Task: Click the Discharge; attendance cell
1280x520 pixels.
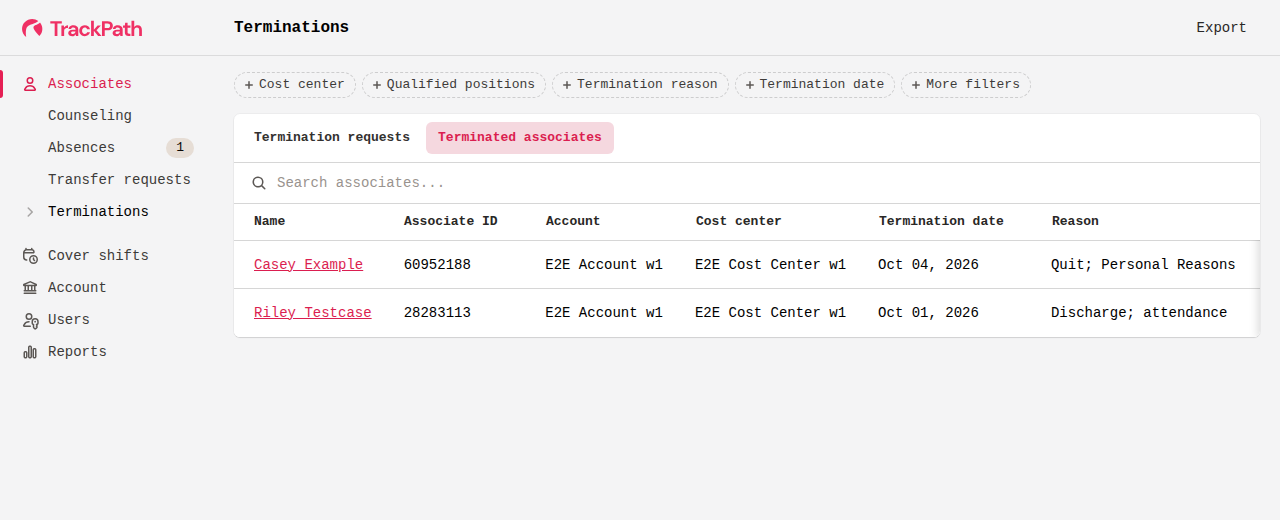Action: click(x=1139, y=313)
